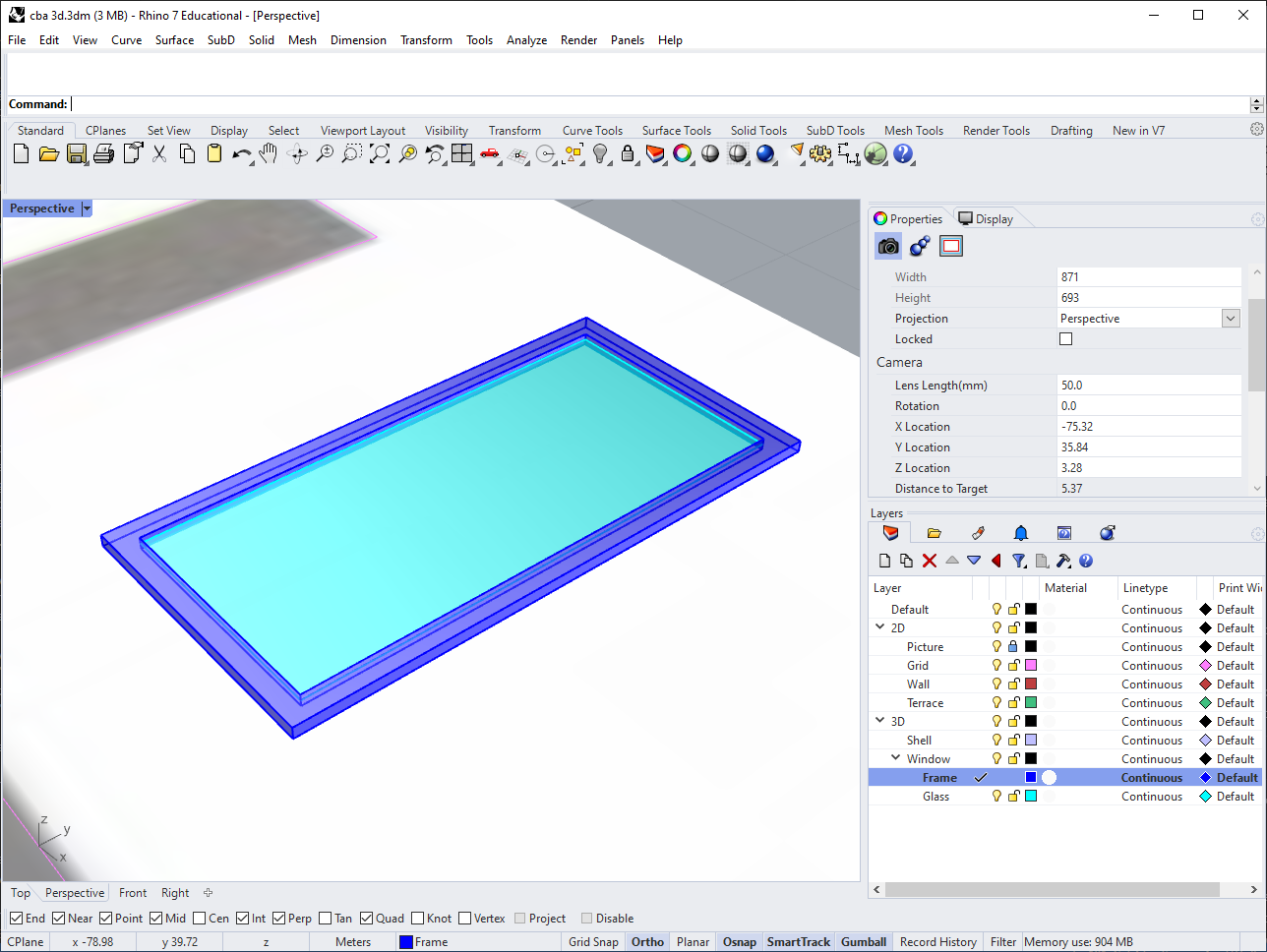Click the Grasshopper icon in toolbar
Viewport: 1267px width, 952px height.
point(875,153)
